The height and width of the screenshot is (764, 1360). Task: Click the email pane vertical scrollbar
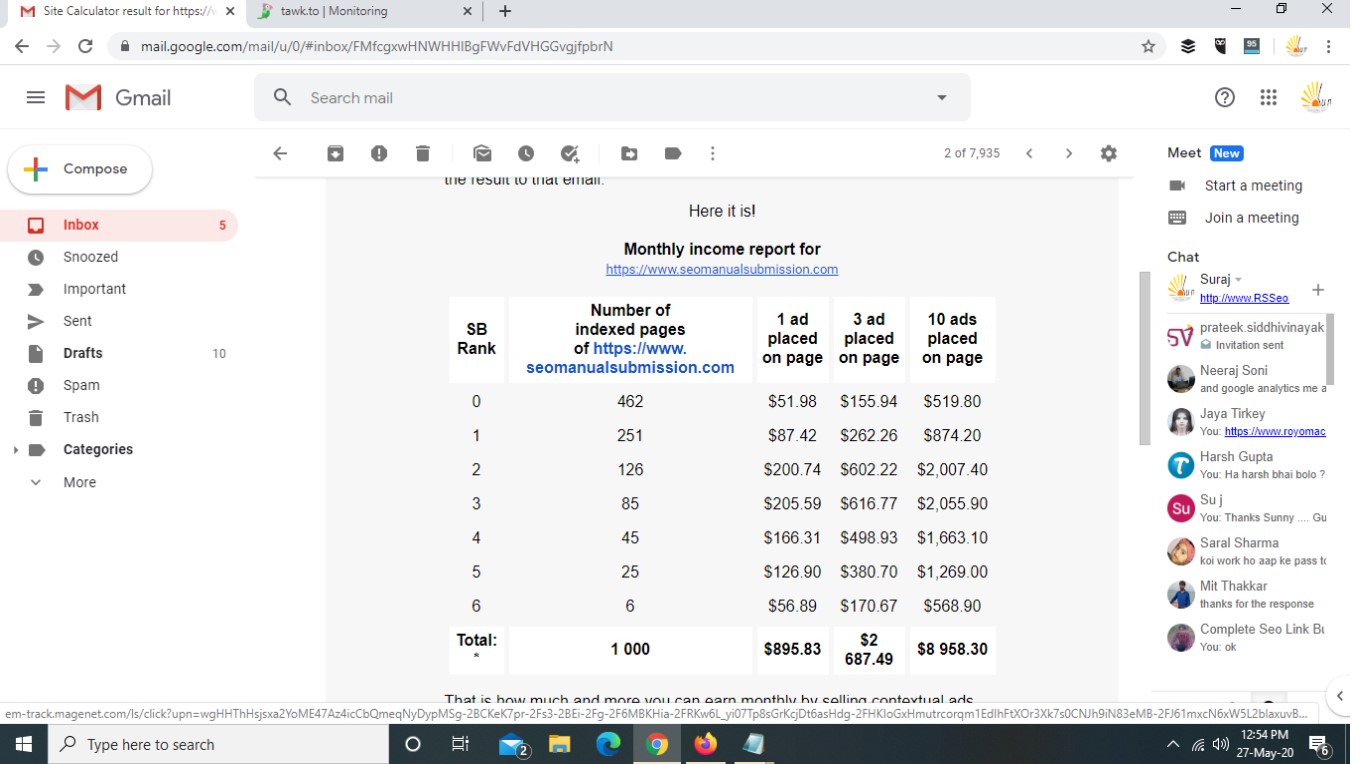point(1145,358)
